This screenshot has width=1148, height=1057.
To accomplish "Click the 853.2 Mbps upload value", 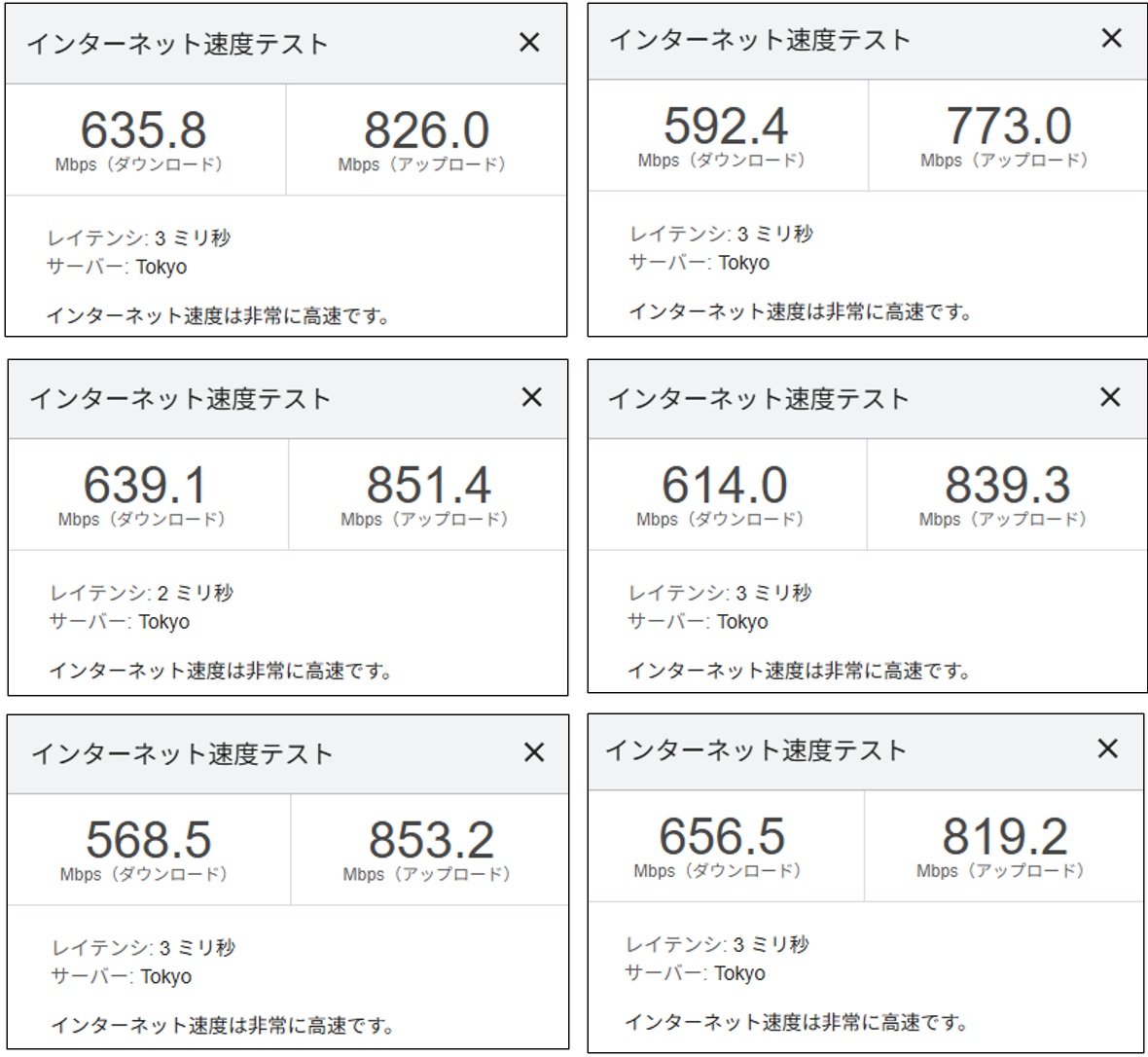I will tap(430, 841).
